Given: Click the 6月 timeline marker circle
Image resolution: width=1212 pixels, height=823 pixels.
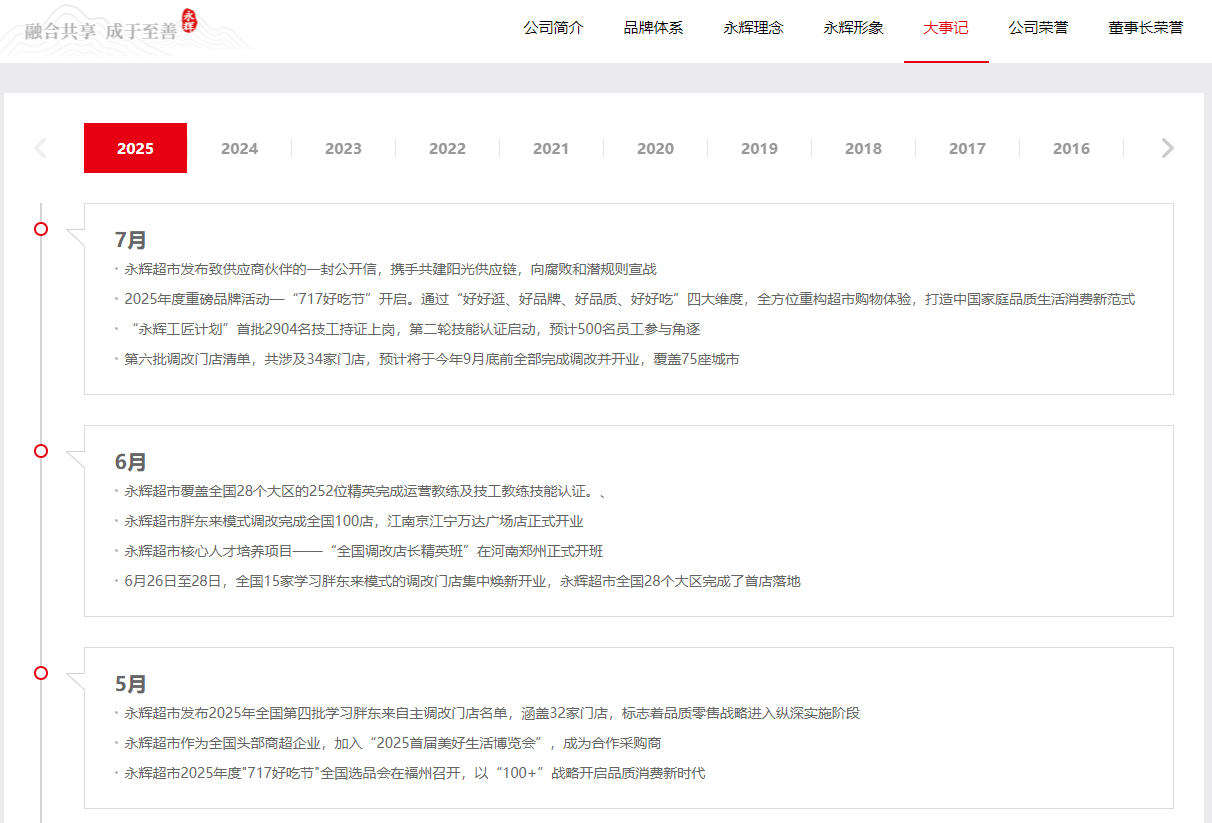Looking at the screenshot, I should click(41, 451).
